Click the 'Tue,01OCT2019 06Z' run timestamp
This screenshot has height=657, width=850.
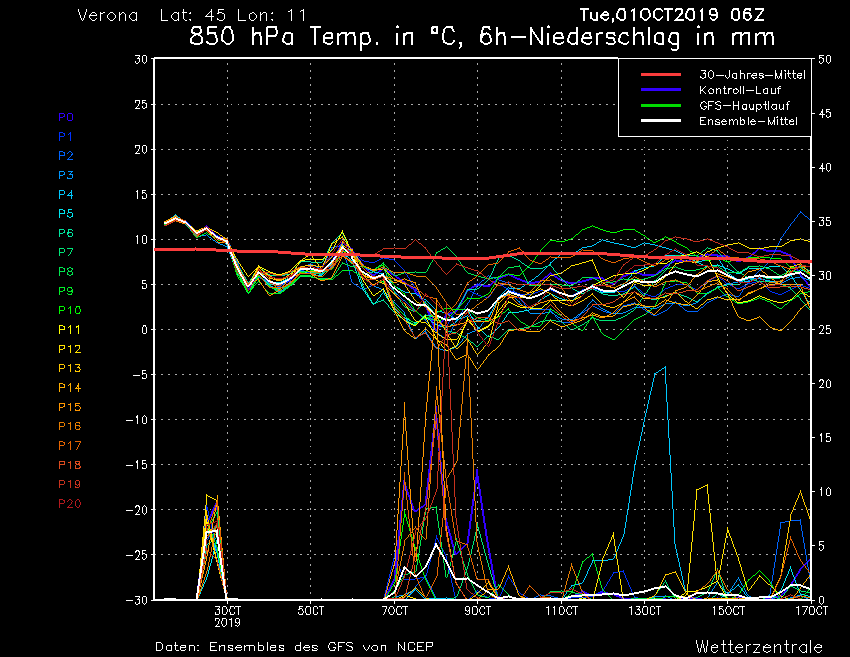pos(672,15)
